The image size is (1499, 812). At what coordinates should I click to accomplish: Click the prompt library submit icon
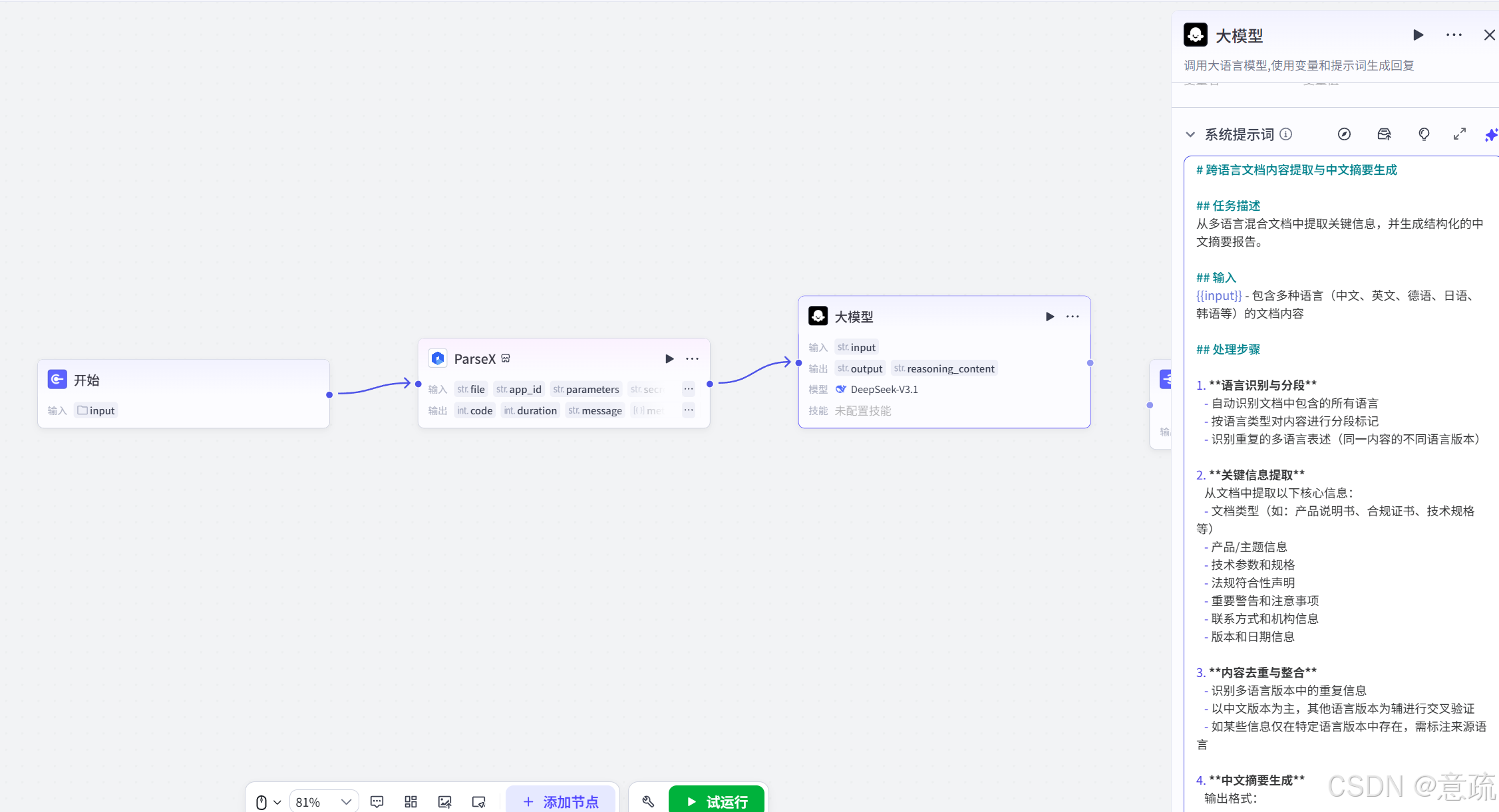point(1384,134)
